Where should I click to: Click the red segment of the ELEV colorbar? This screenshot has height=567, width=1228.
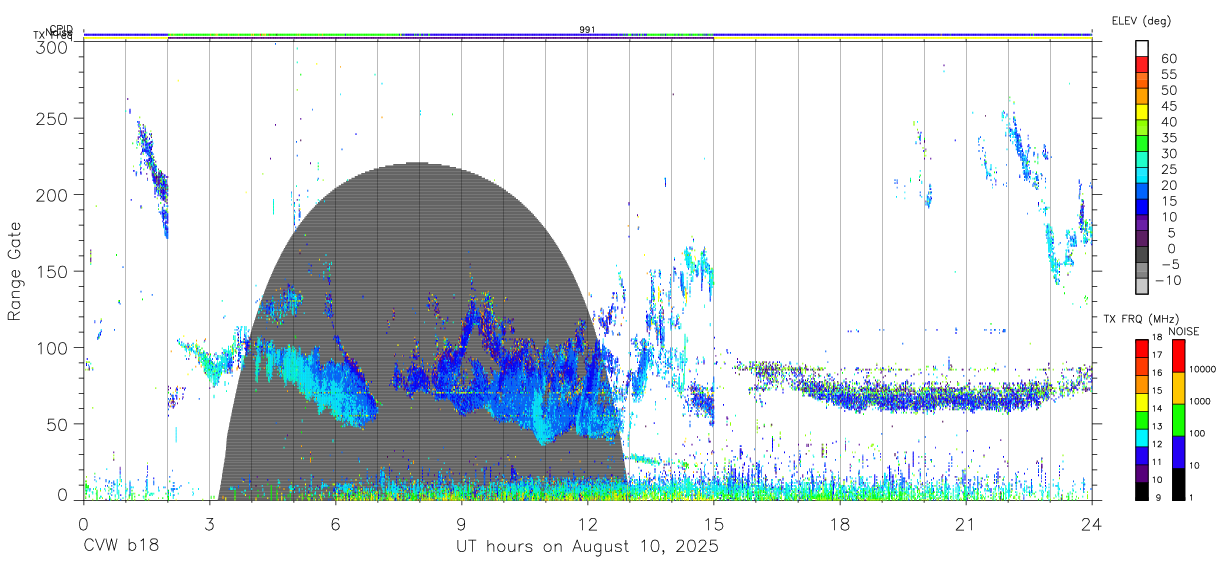[x=1142, y=65]
